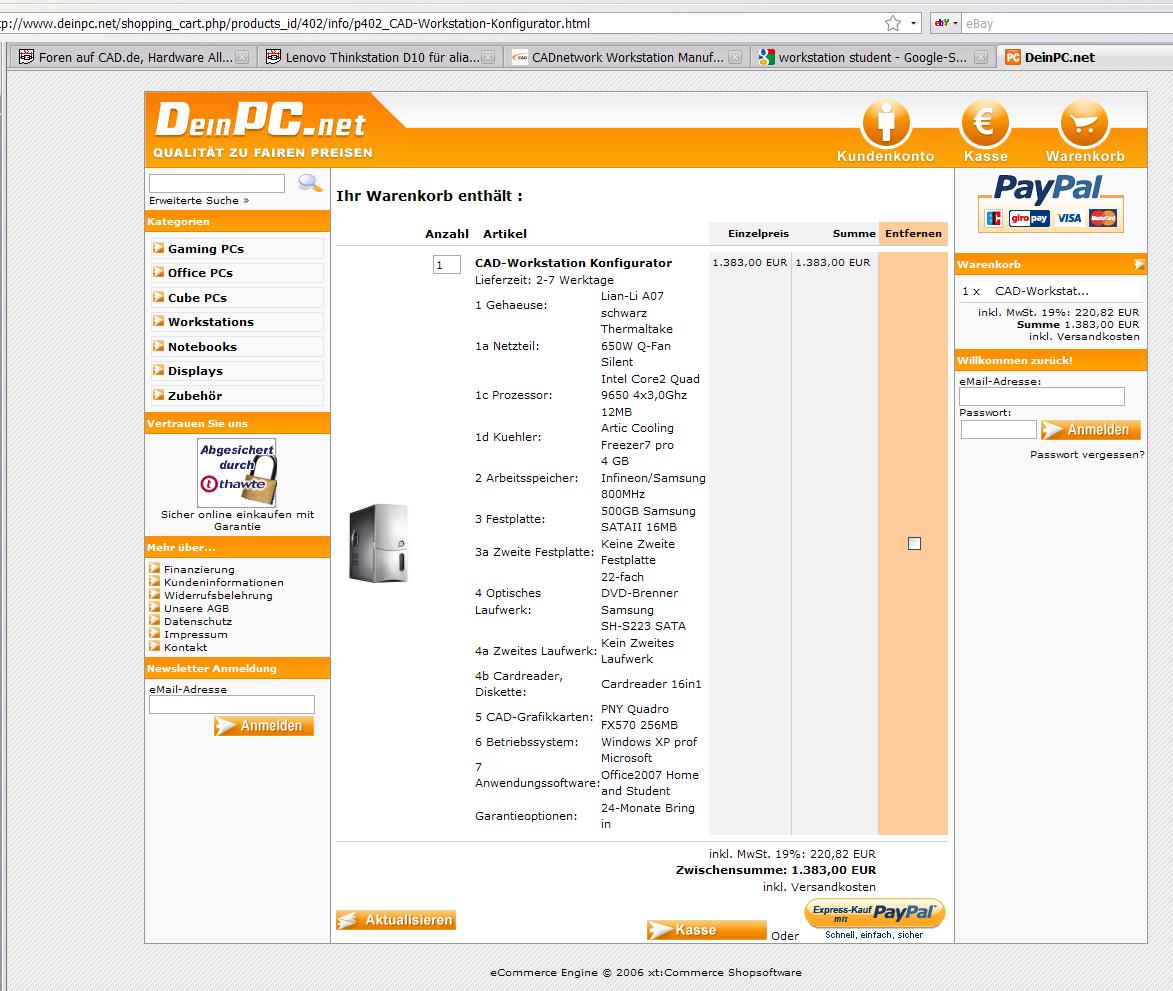Proceed with the Kasse checkout button
The height and width of the screenshot is (991, 1173).
[x=706, y=930]
